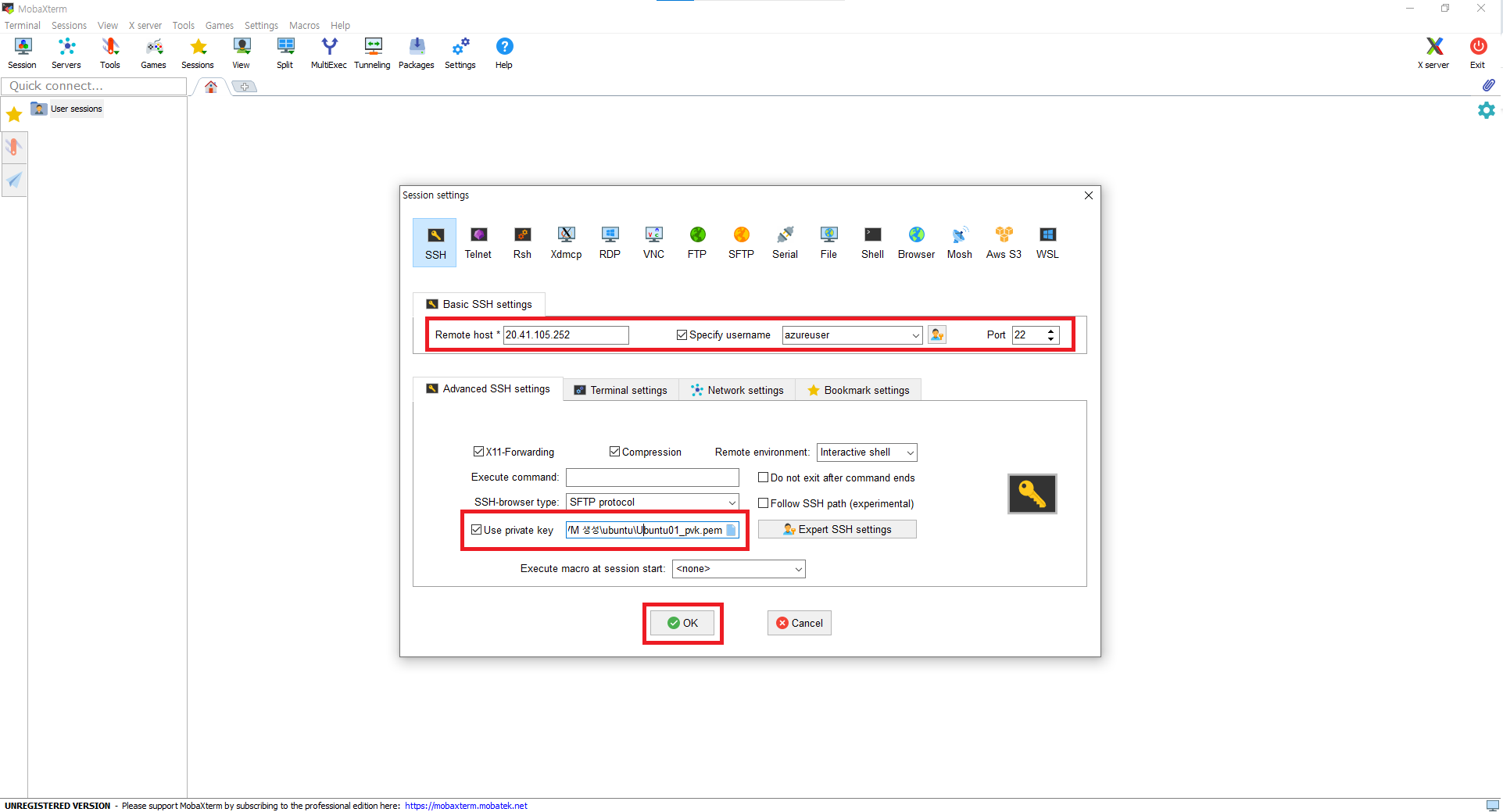This screenshot has height=812, width=1503.
Task: Toggle the Specify username checkbox
Action: tap(682, 334)
